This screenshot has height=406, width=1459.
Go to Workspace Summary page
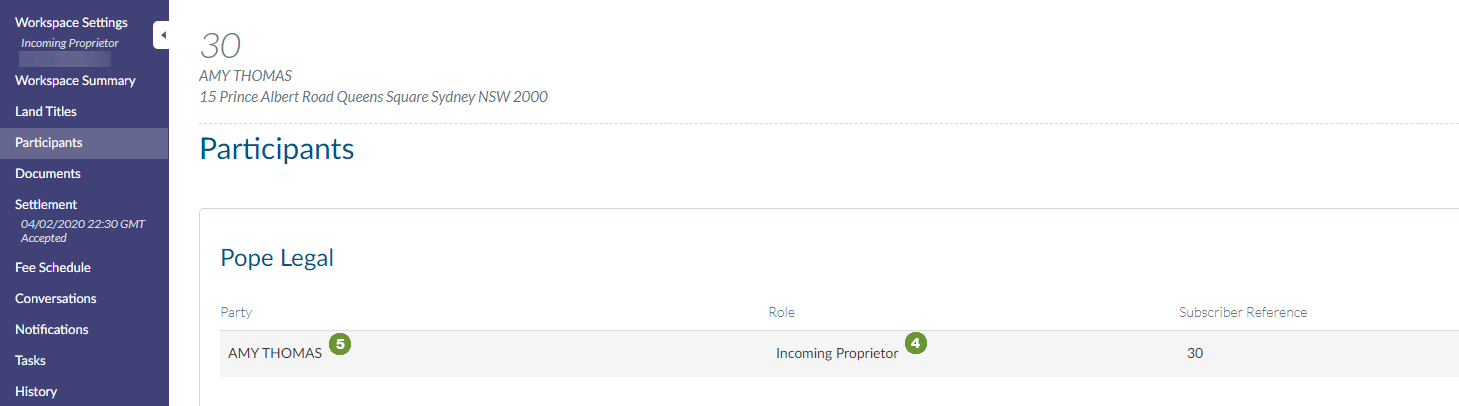coord(75,80)
